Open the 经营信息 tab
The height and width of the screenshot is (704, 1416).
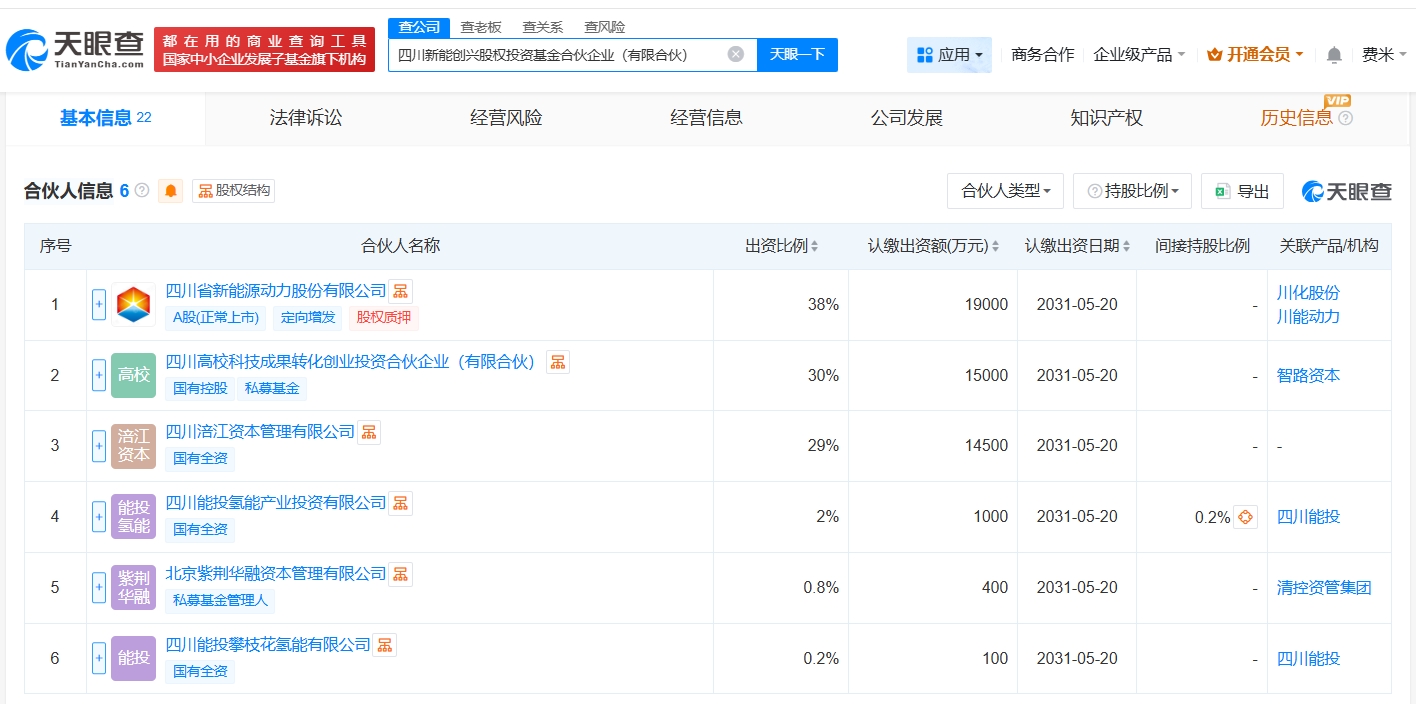pos(706,118)
